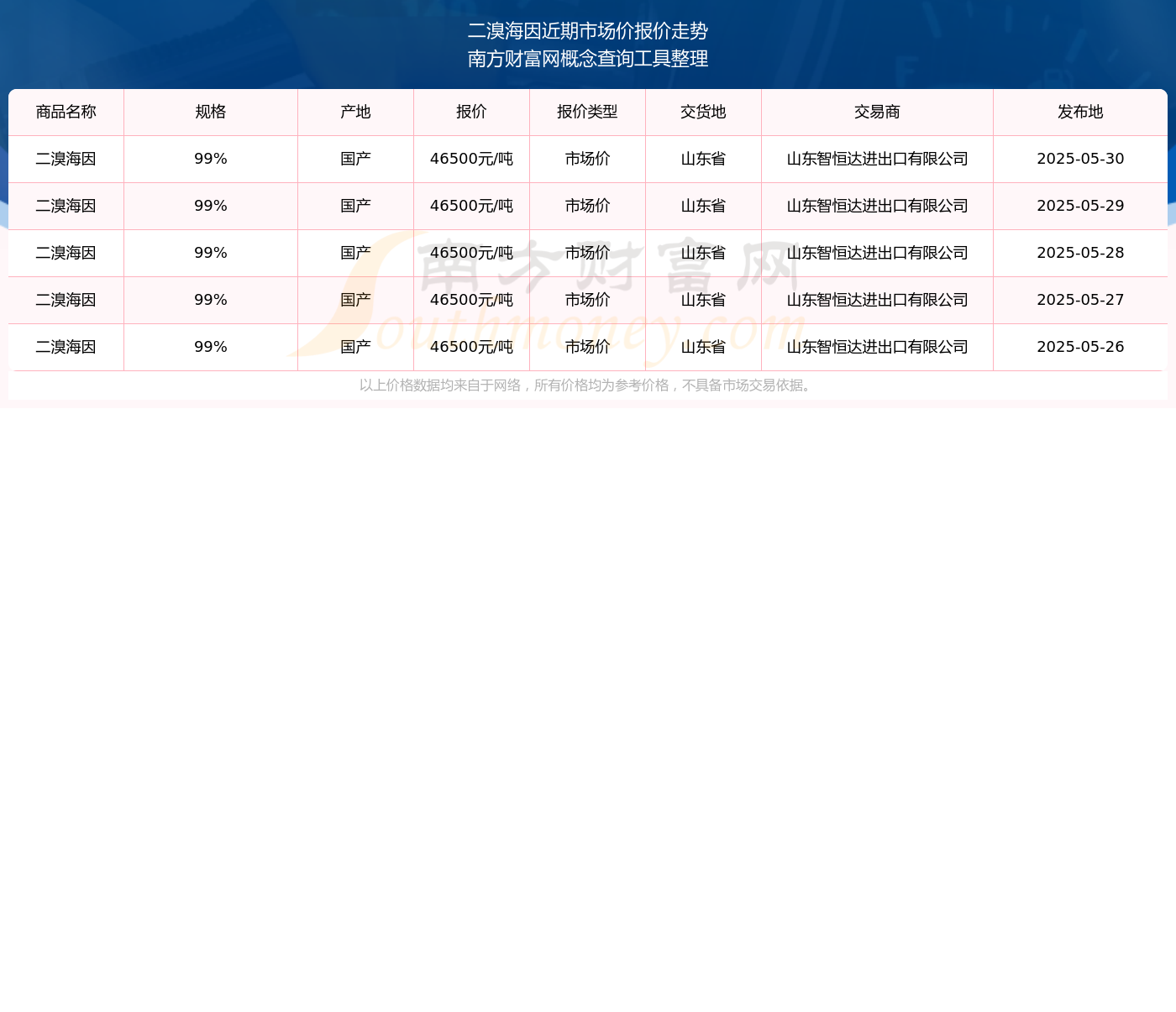This screenshot has height=1012, width=1176.
Task: Click 市场价 in the 2025-05-26 row
Action: pos(587,347)
